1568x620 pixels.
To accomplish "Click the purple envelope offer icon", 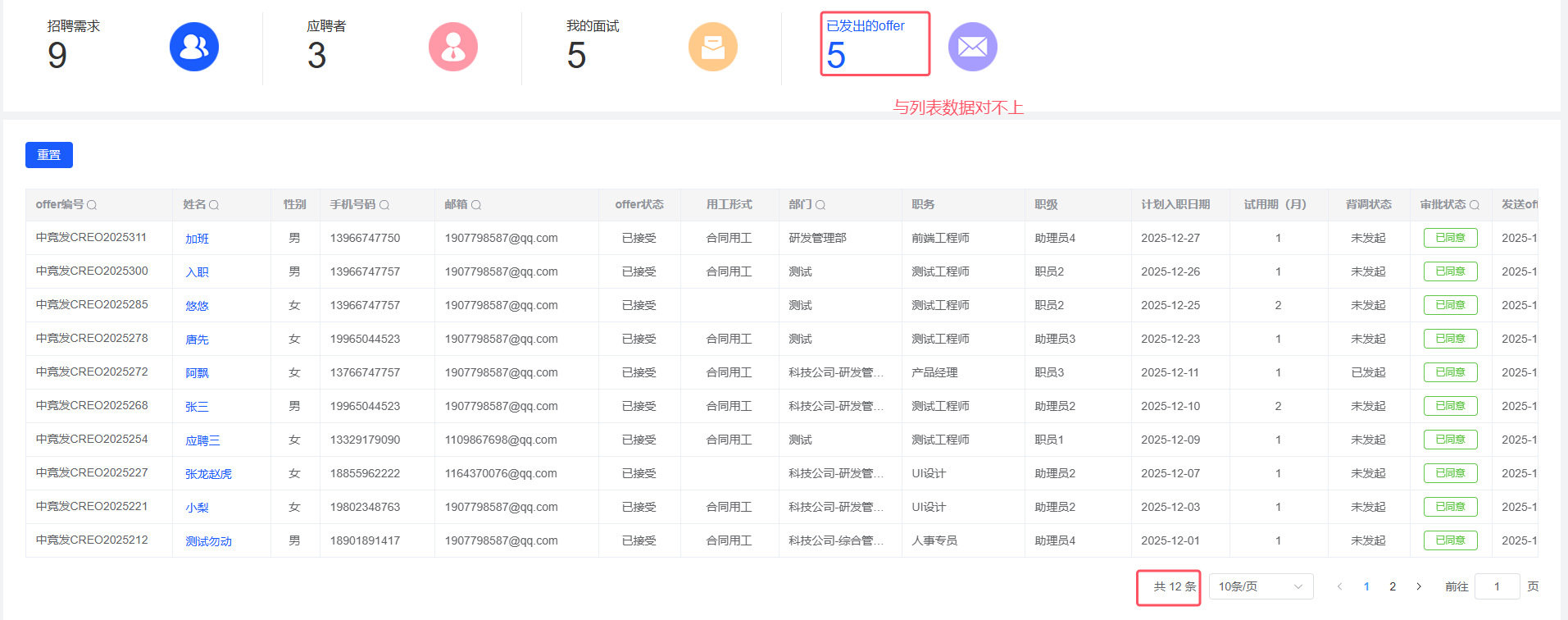I will [972, 47].
